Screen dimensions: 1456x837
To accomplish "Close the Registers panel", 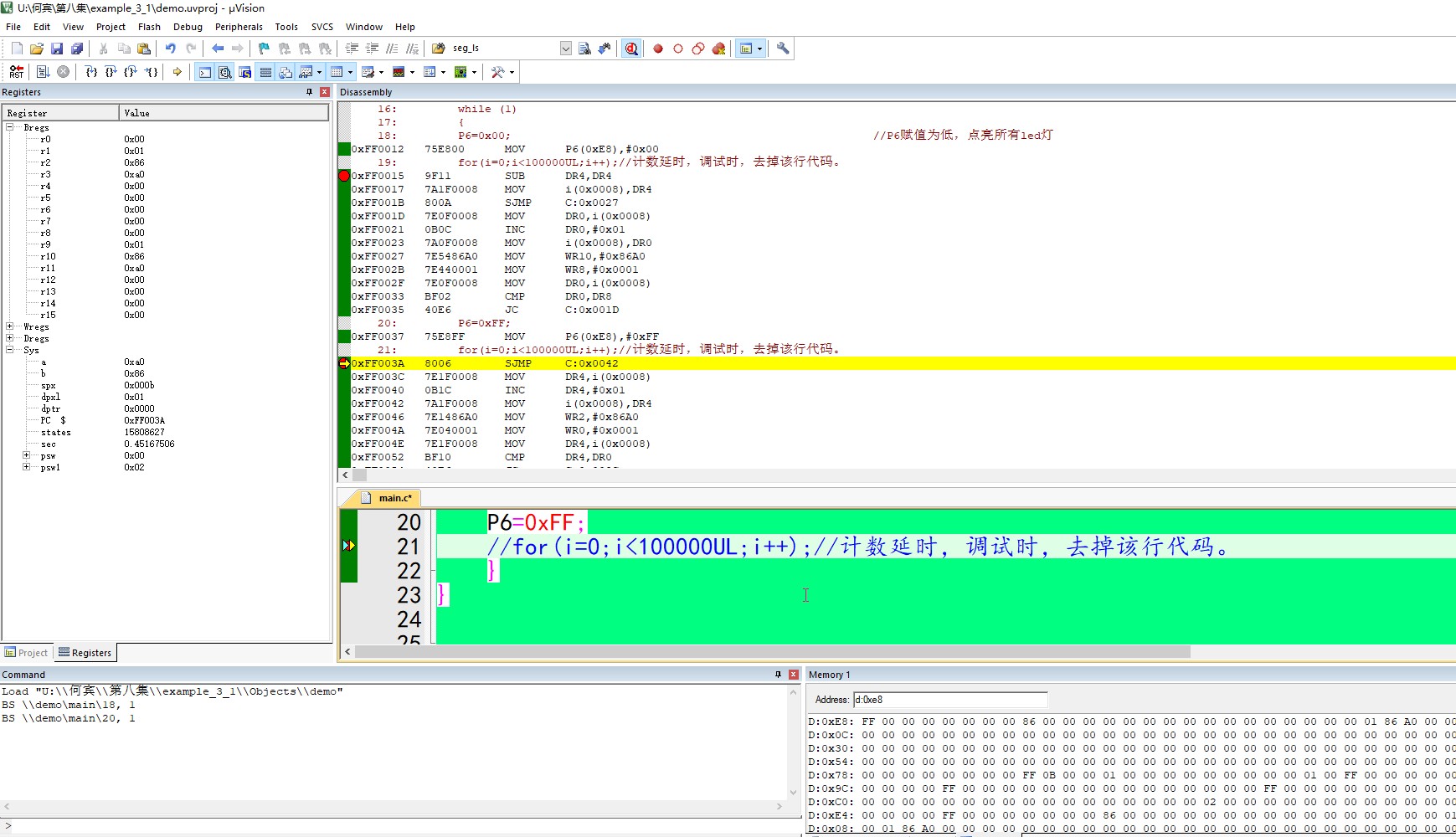I will coord(325,92).
